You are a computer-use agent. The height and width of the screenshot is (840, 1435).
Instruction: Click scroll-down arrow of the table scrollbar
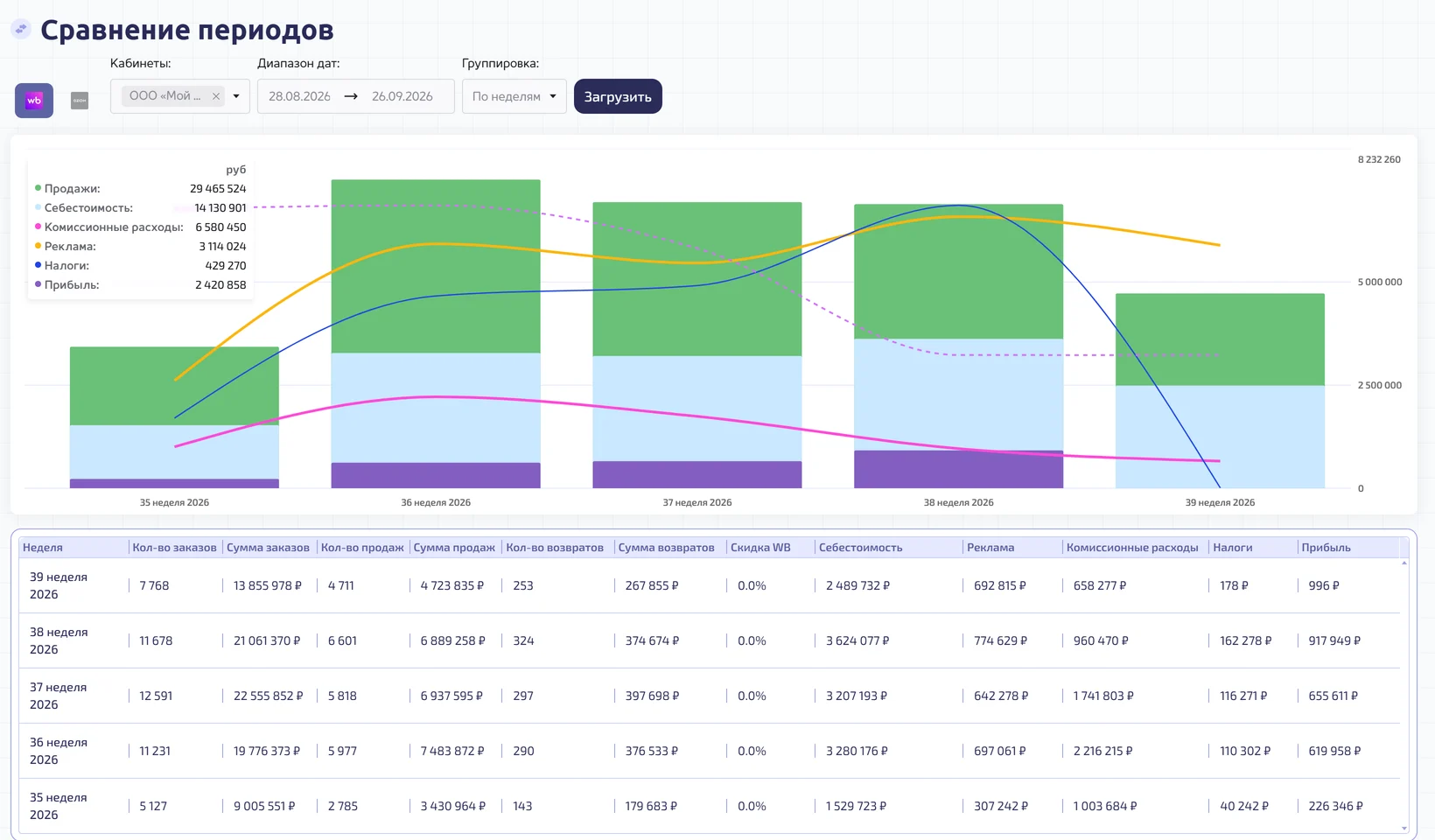pyautogui.click(x=1404, y=828)
